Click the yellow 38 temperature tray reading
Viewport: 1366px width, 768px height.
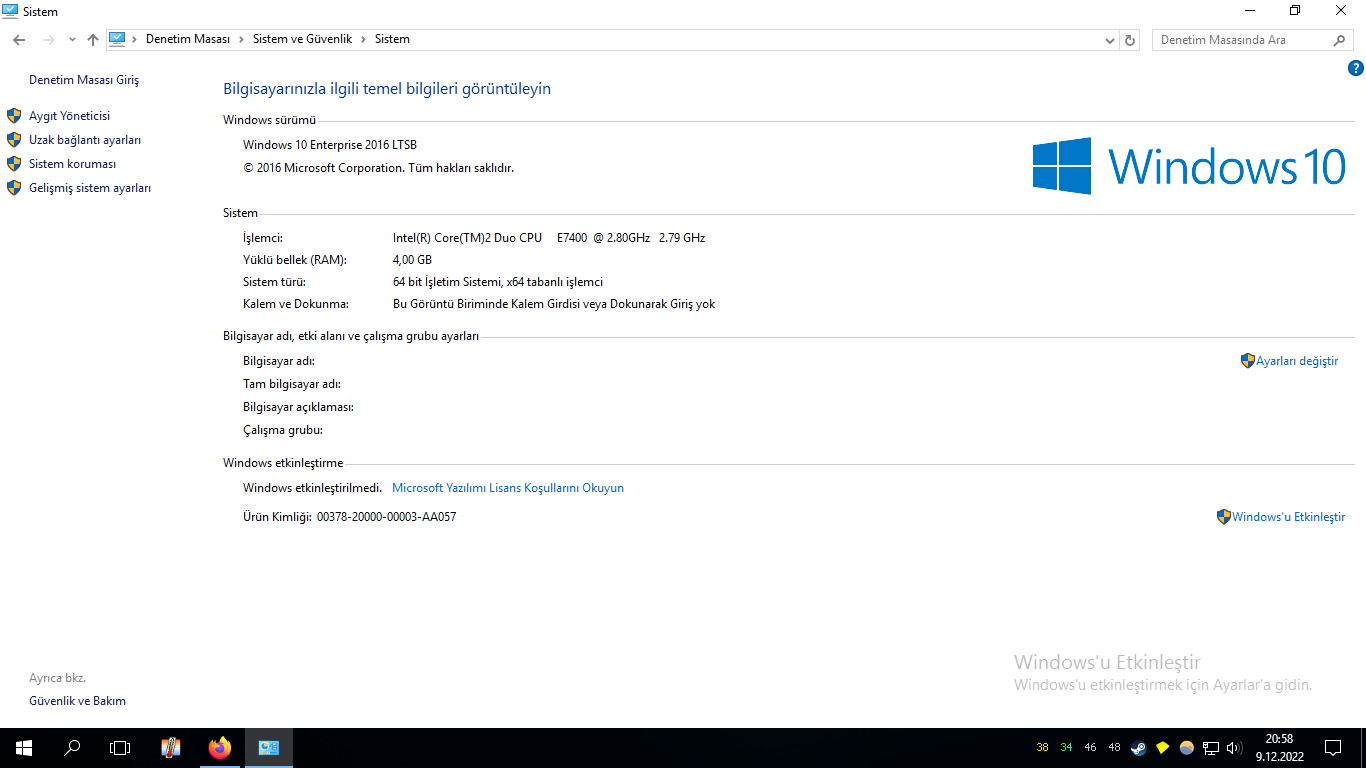click(1043, 748)
